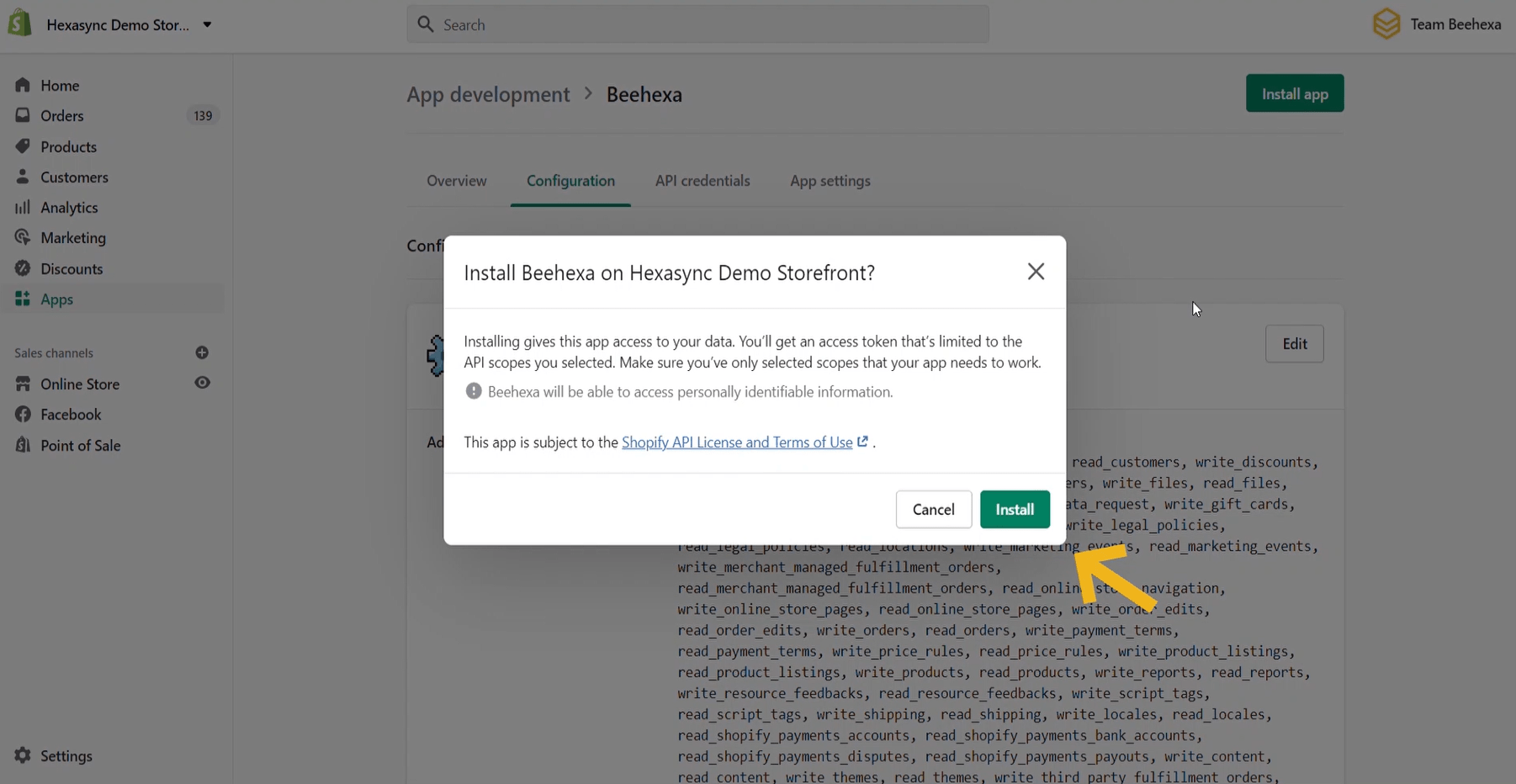Click the Apps grid icon

point(23,299)
